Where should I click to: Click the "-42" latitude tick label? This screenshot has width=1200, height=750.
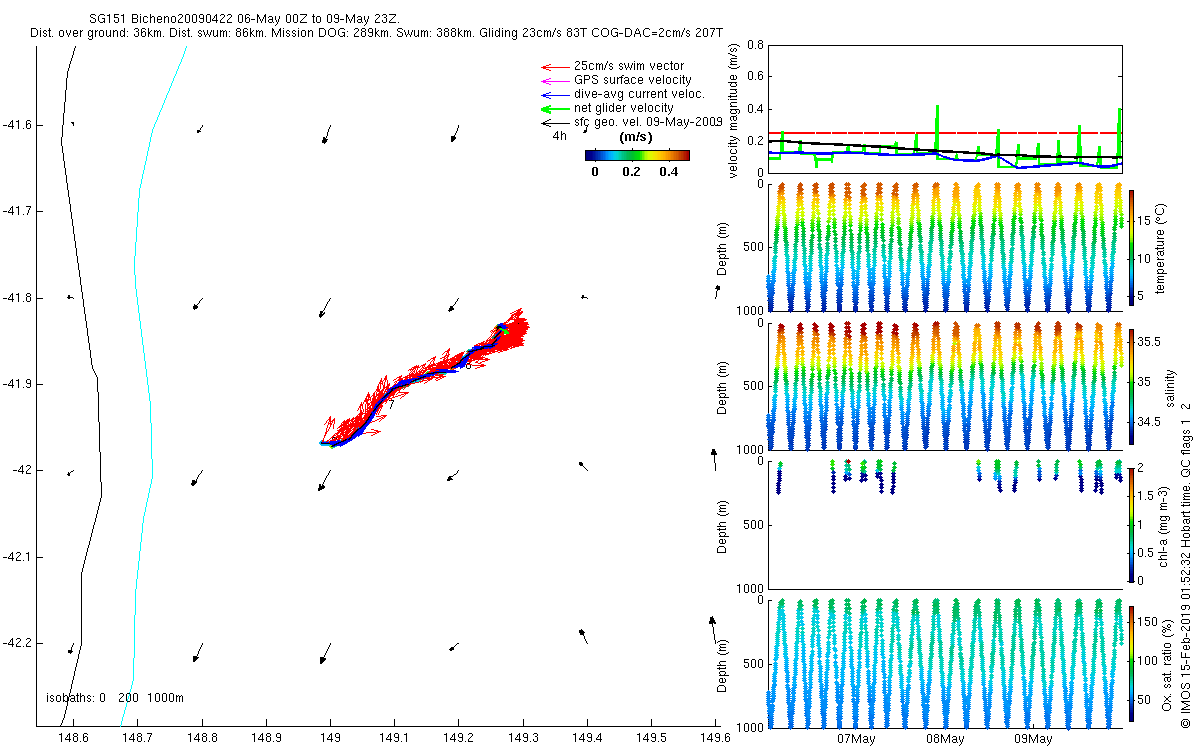coord(20,470)
